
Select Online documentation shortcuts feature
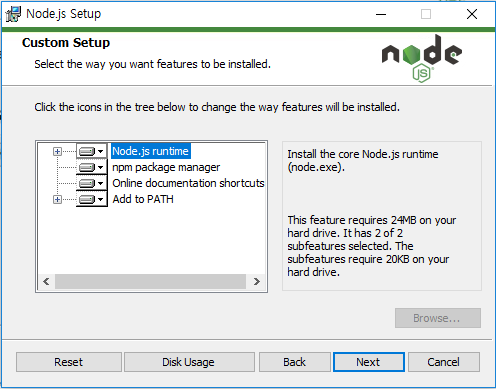(x=188, y=183)
